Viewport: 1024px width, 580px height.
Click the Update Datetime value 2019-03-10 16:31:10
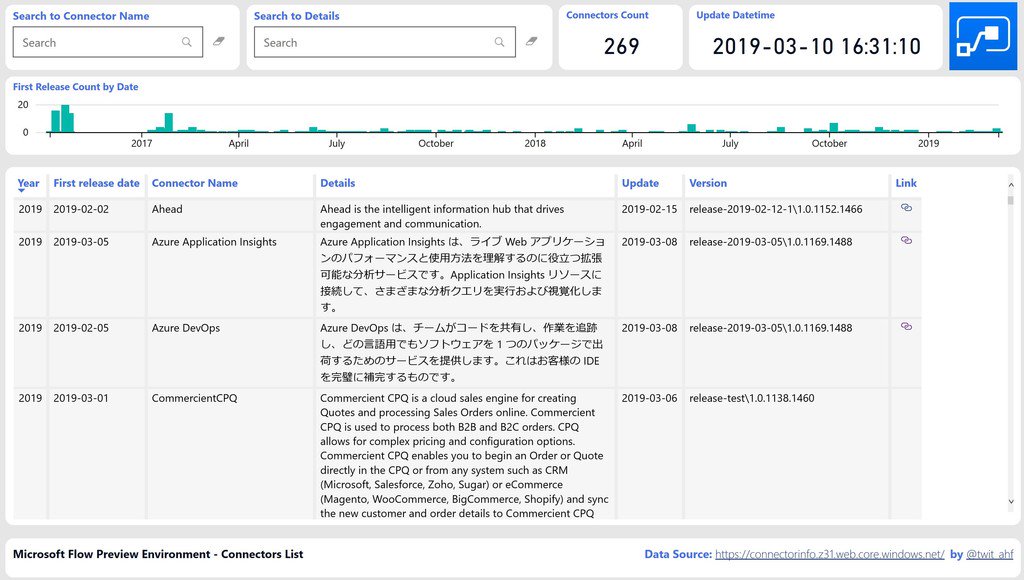pyautogui.click(x=816, y=46)
